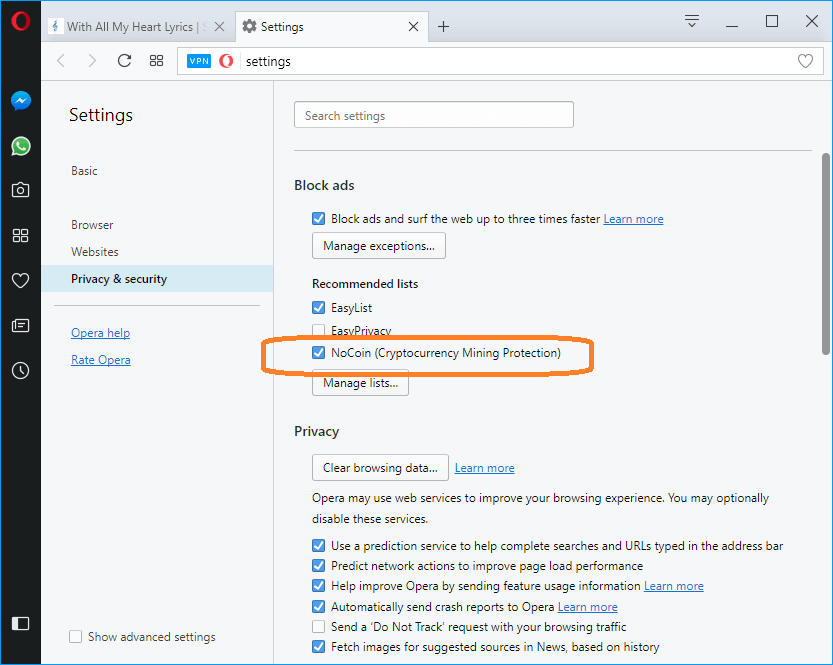Click Manage exceptions button
Viewport: 833px width, 665px height.
coord(379,246)
